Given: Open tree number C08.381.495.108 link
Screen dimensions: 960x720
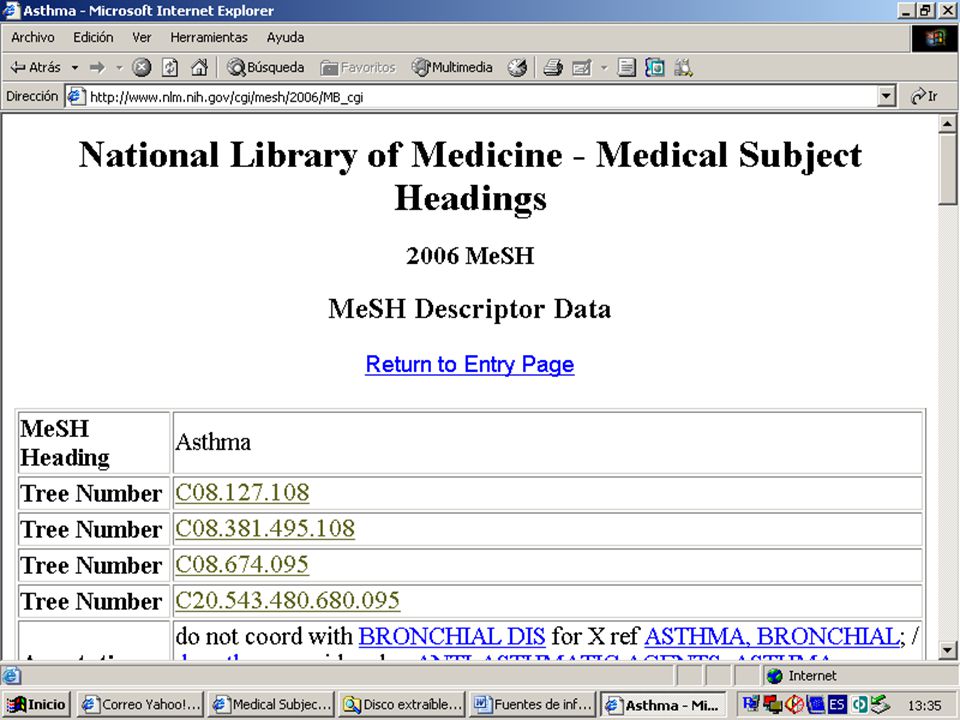Looking at the screenshot, I should tap(264, 528).
